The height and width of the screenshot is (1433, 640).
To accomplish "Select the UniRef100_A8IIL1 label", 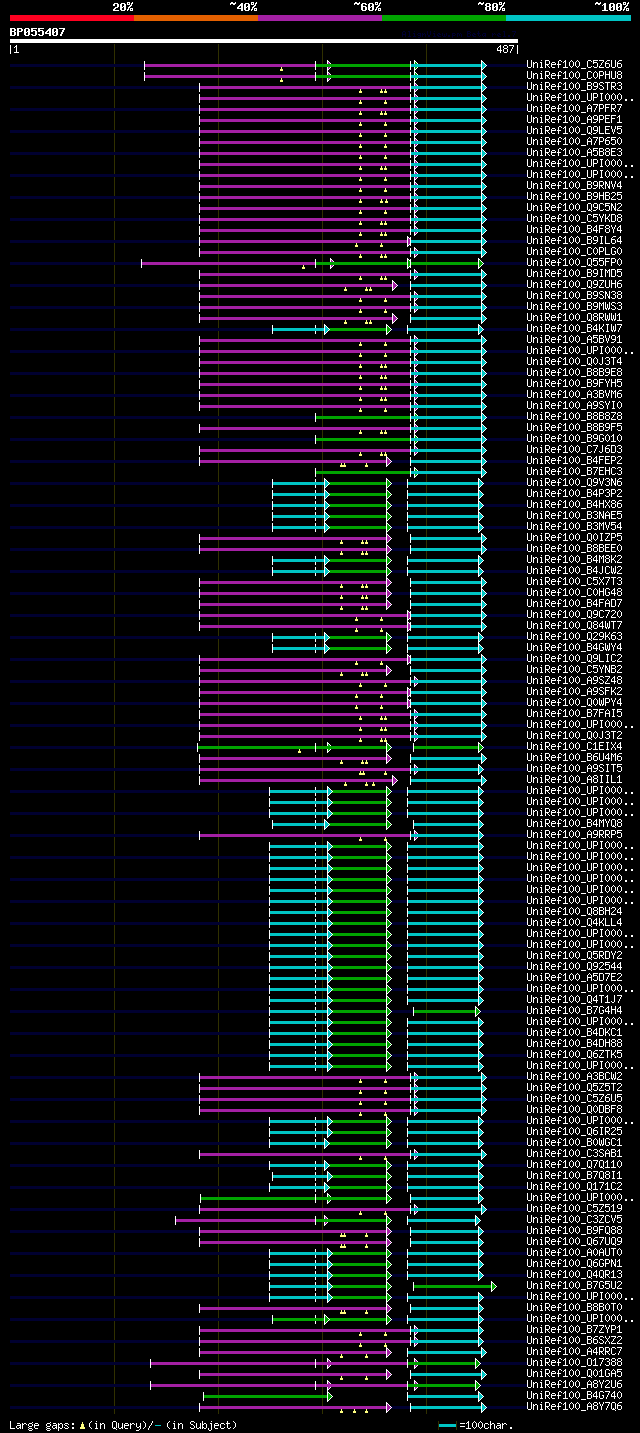I will pos(574,780).
